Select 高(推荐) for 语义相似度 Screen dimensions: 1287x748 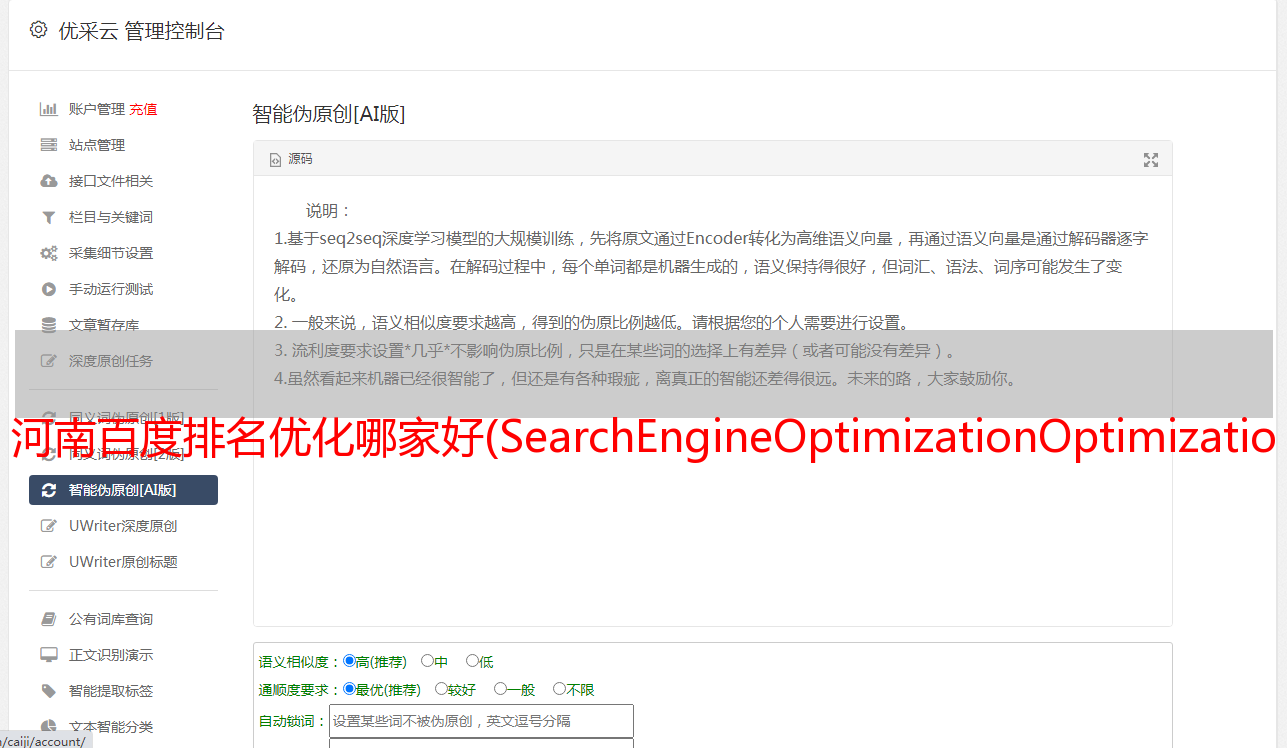349,661
